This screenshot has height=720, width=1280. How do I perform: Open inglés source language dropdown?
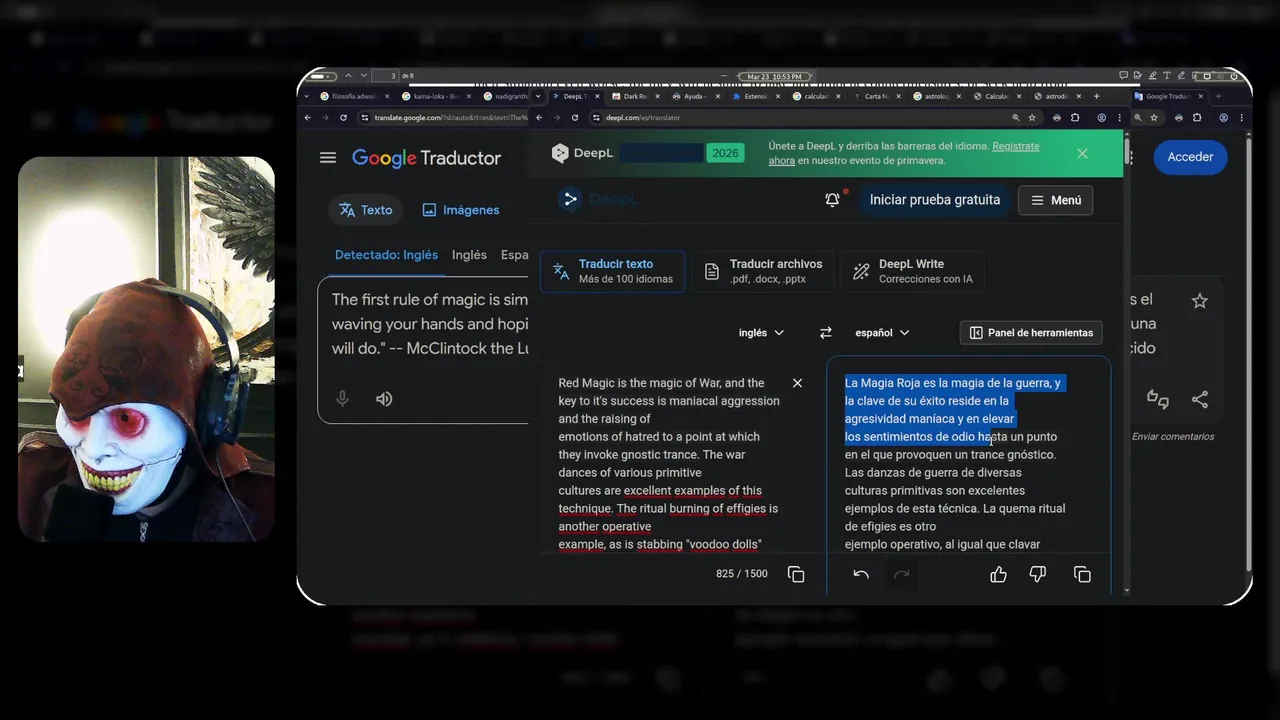762,333
